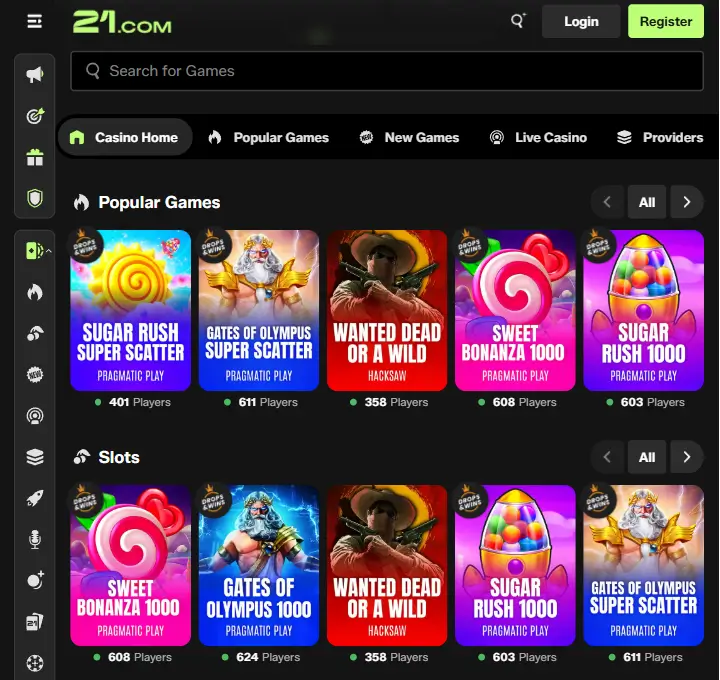The height and width of the screenshot is (680, 720).
Task: Open Sweet Bonanza 1000 in Slots row
Action: (130, 565)
